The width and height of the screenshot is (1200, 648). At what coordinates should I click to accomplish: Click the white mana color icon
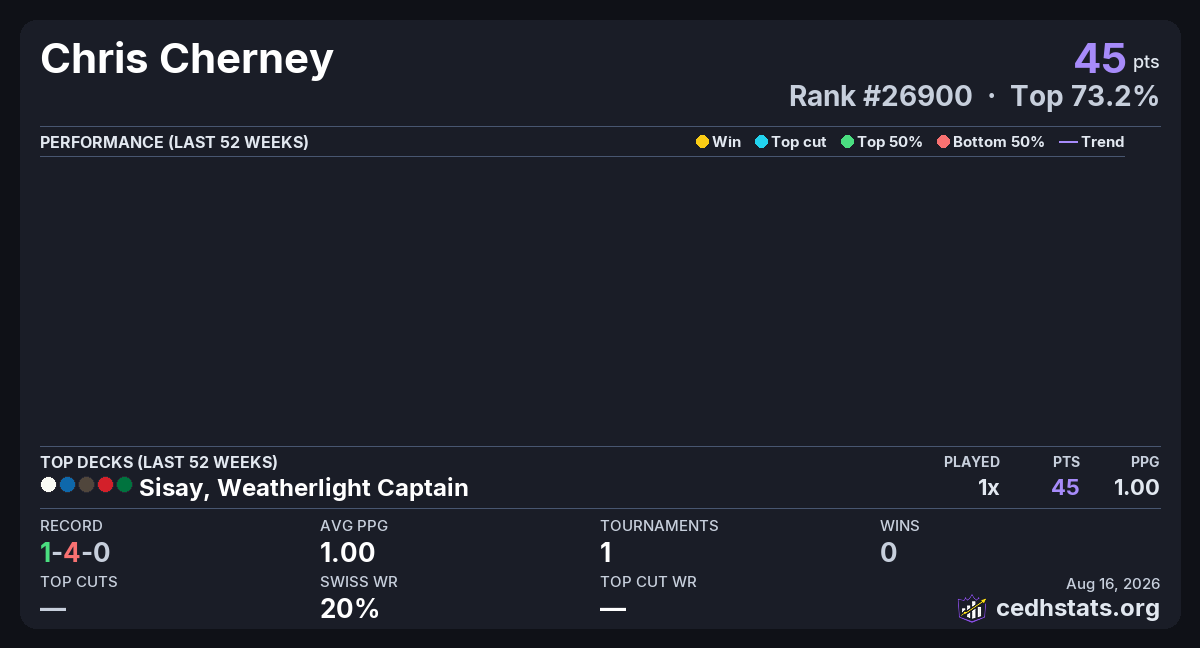click(x=48, y=485)
